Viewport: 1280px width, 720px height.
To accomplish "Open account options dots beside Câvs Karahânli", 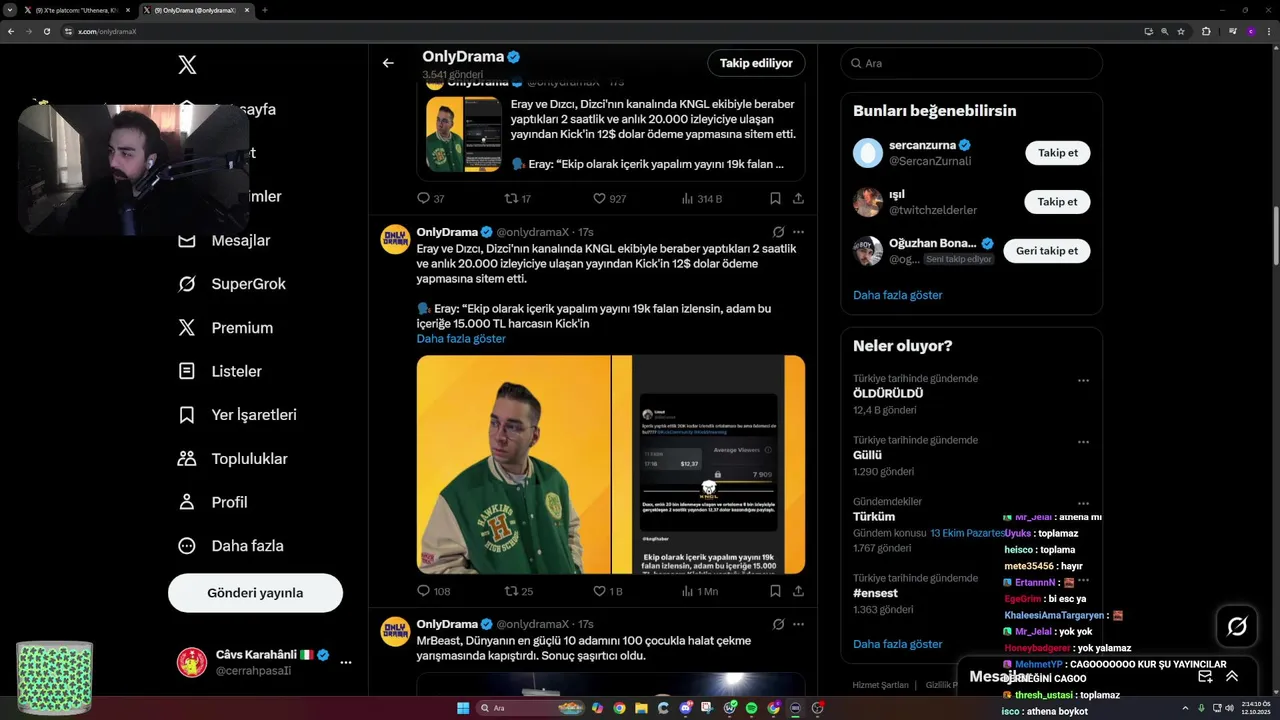I will click(x=345, y=662).
